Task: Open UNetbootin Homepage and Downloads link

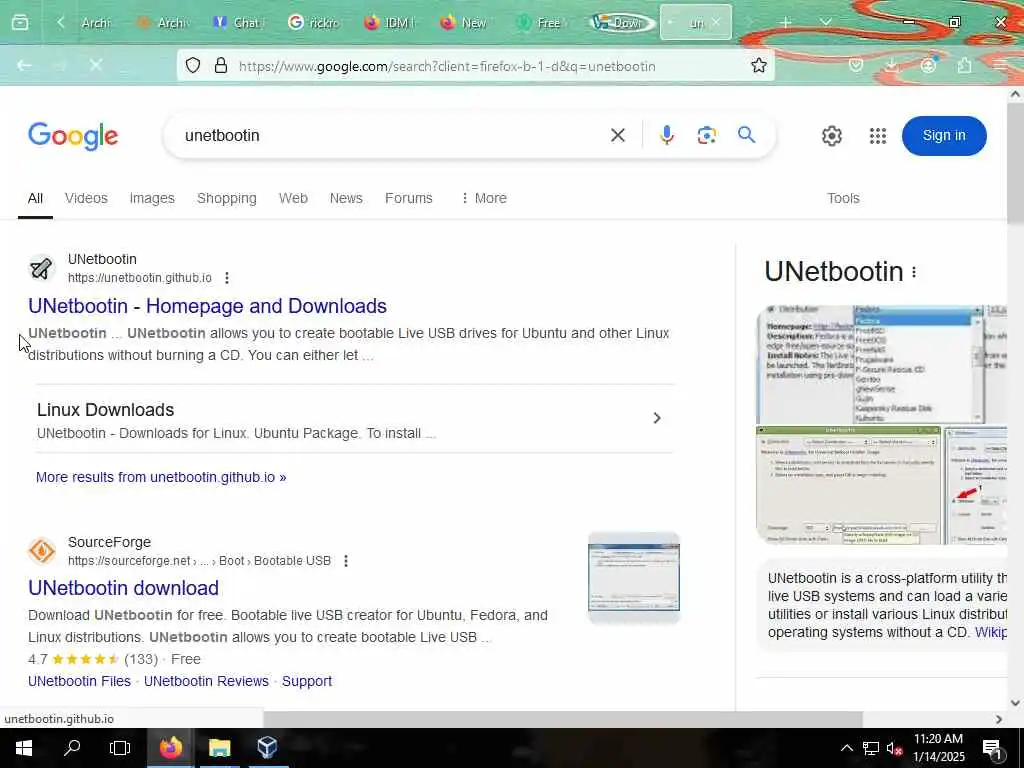Action: (208, 306)
